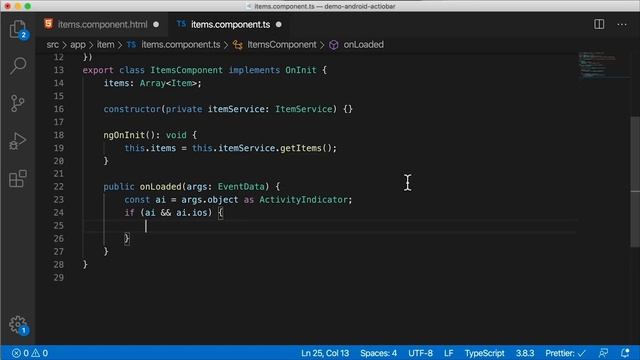Click OnInit interface name on line 13
640x360 pixels.
[301, 70]
